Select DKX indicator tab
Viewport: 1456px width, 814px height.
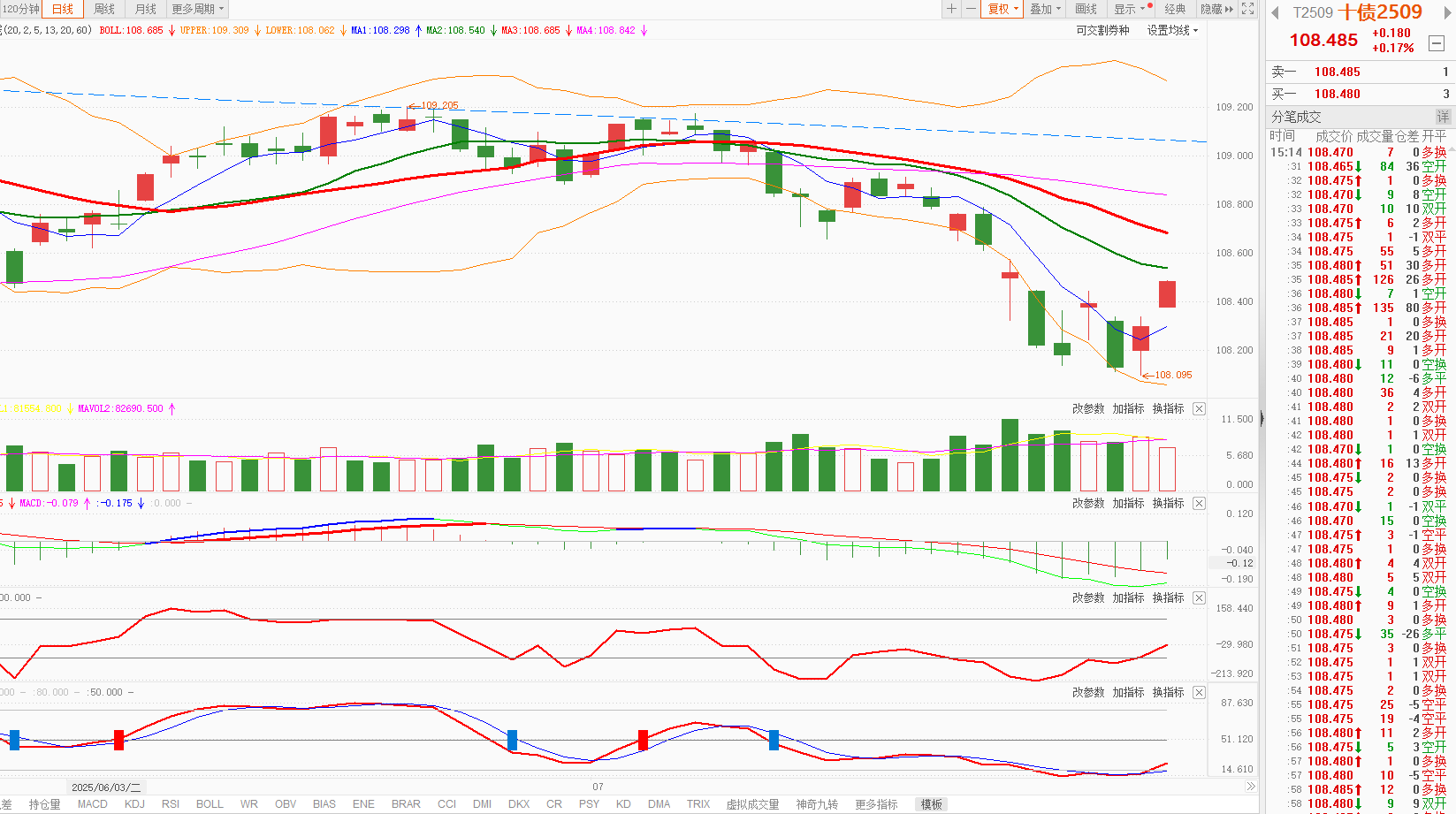coord(519,804)
